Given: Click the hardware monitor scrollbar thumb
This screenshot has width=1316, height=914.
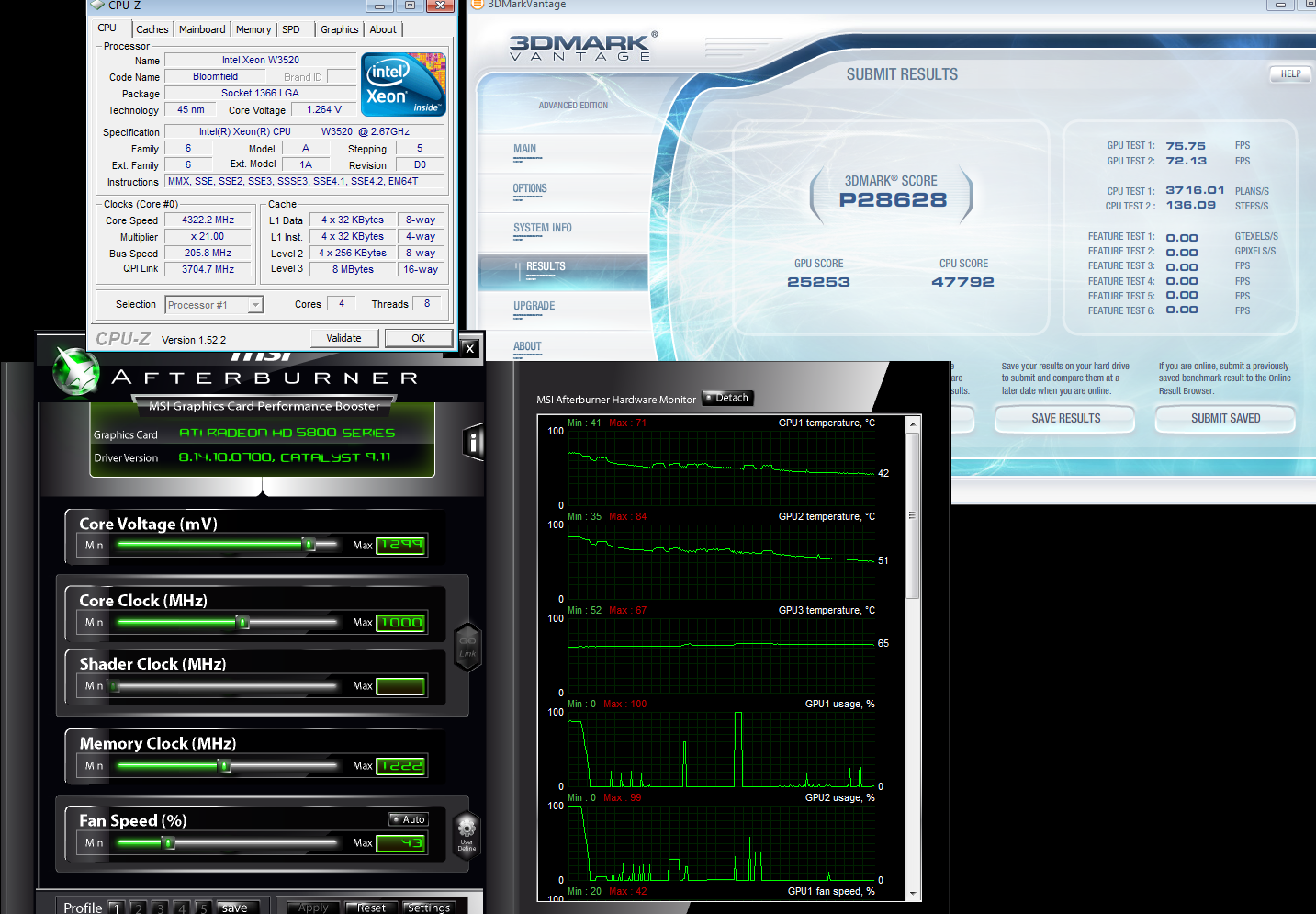Looking at the screenshot, I should [912, 515].
